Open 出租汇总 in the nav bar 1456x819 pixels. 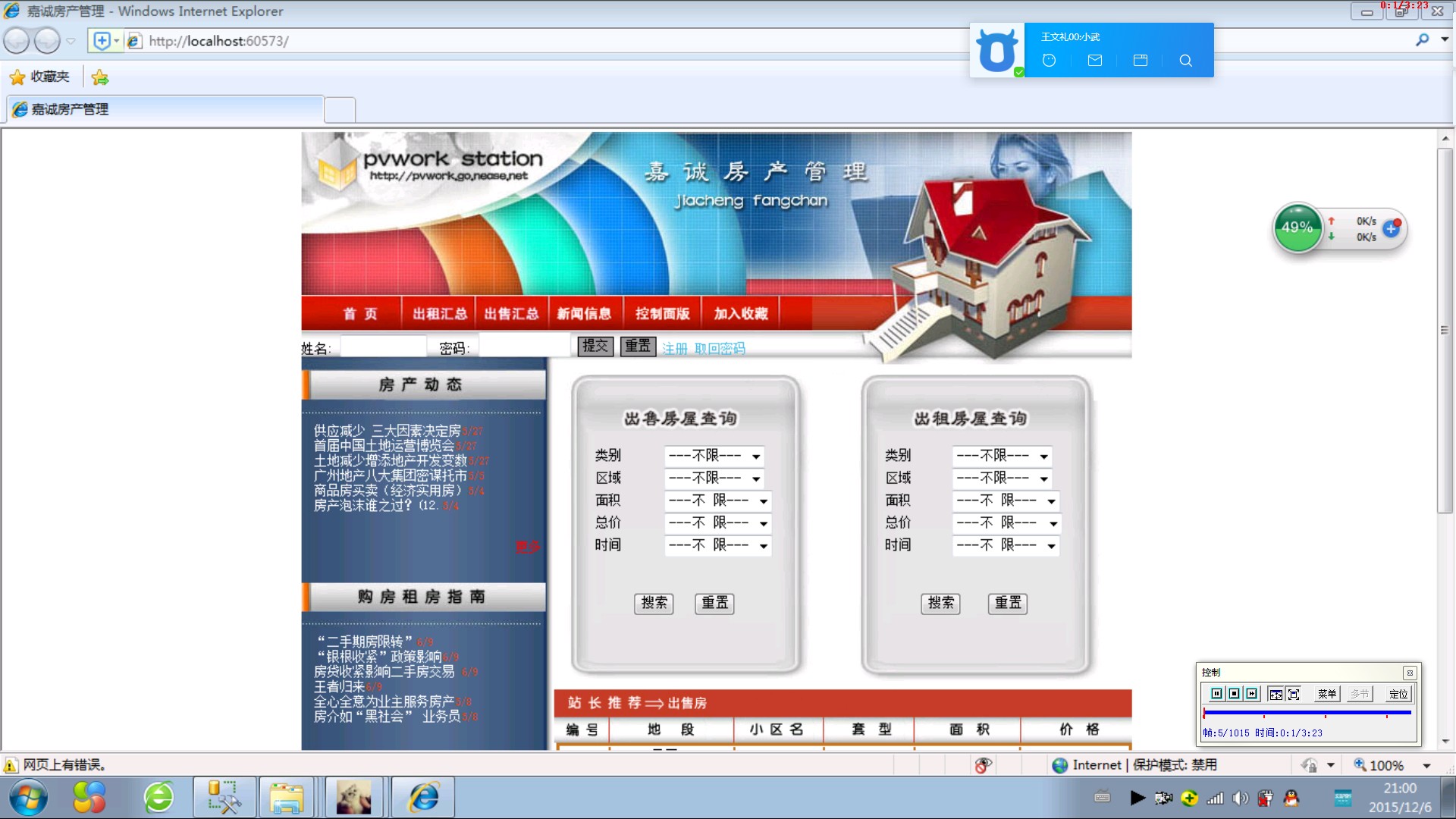pyautogui.click(x=440, y=313)
